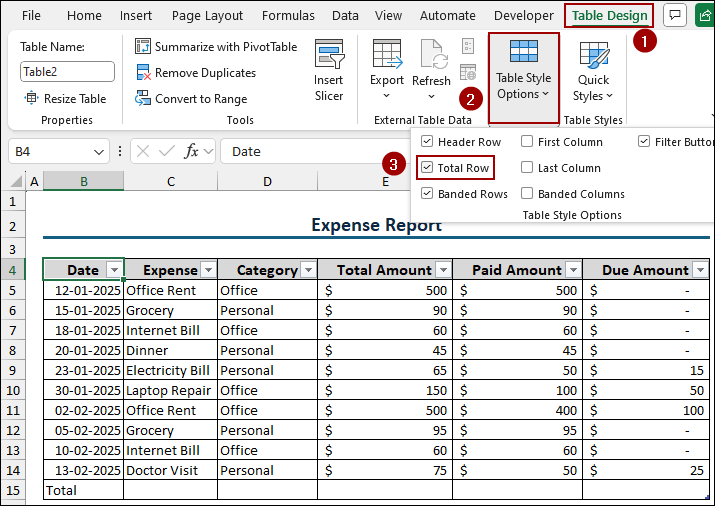Tick the First Column checkbox
This screenshot has width=715, height=506.
click(x=527, y=142)
